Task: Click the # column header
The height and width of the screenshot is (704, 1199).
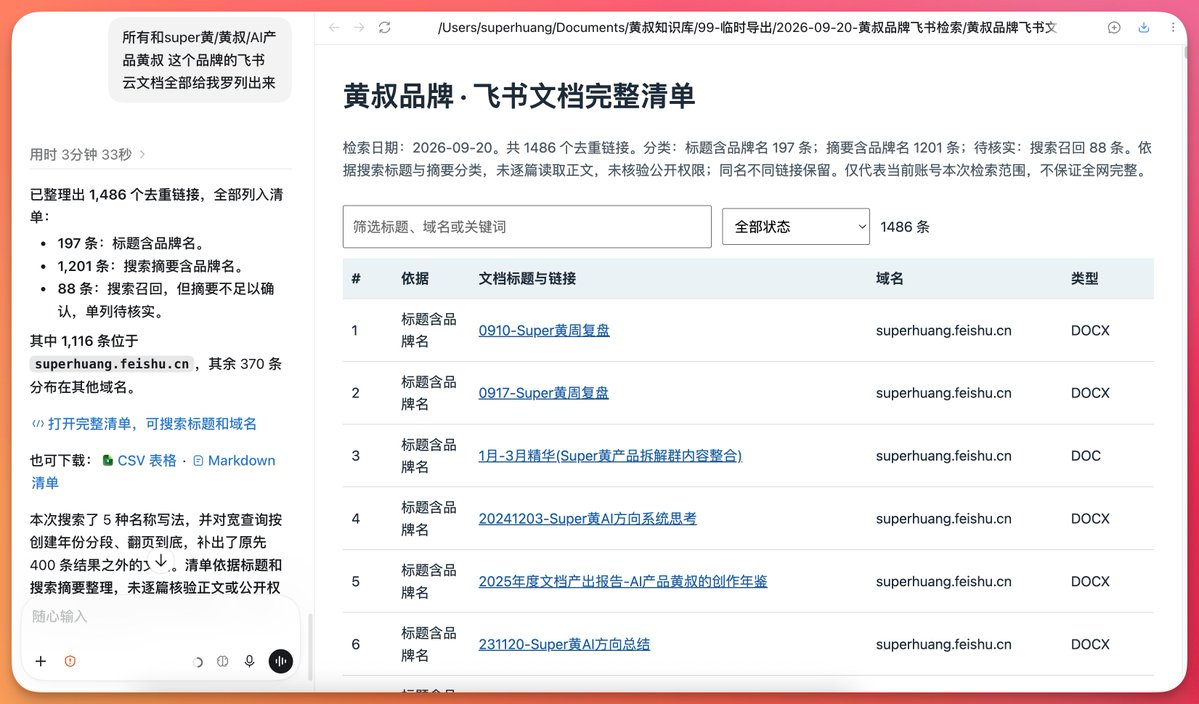Action: [356, 278]
